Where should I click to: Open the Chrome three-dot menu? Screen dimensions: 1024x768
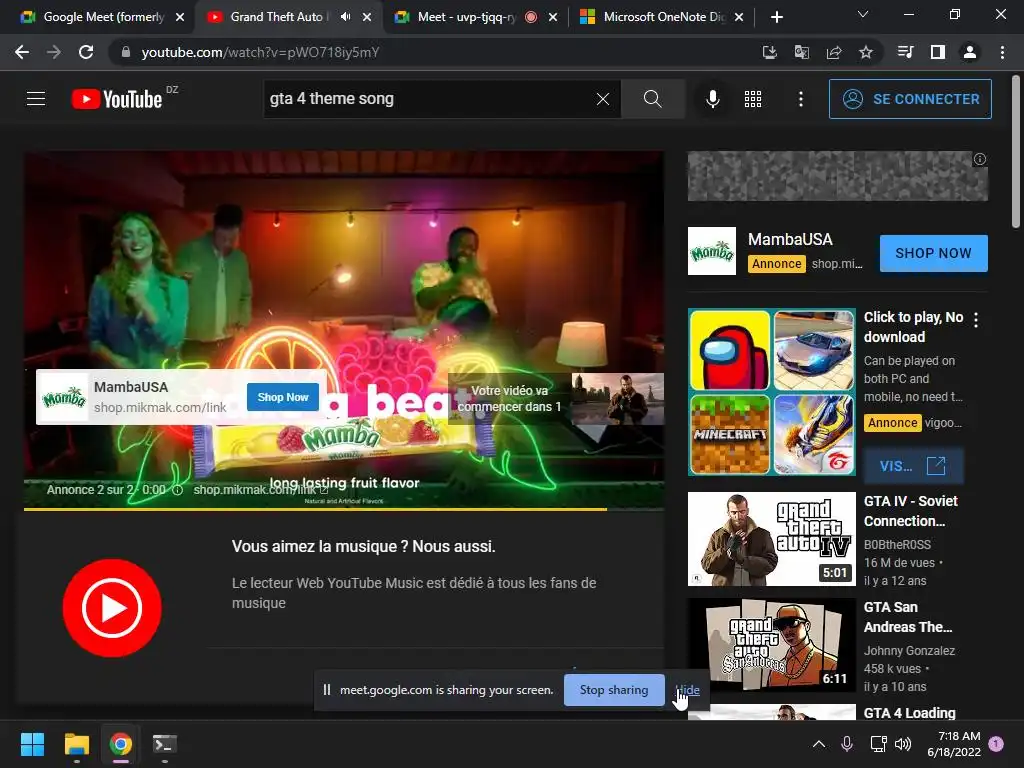pyautogui.click(x=1002, y=52)
